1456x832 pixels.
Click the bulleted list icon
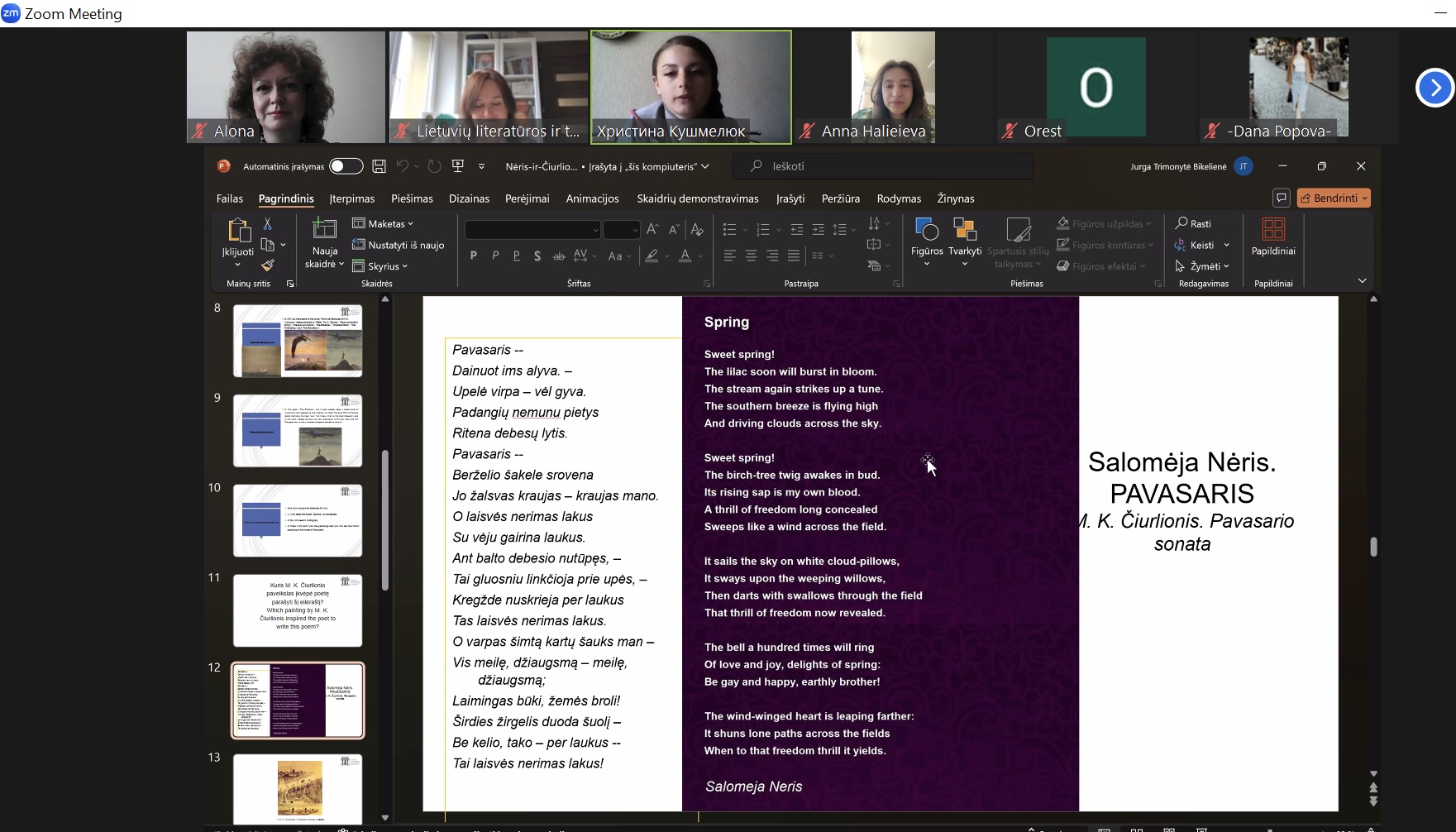coord(729,229)
